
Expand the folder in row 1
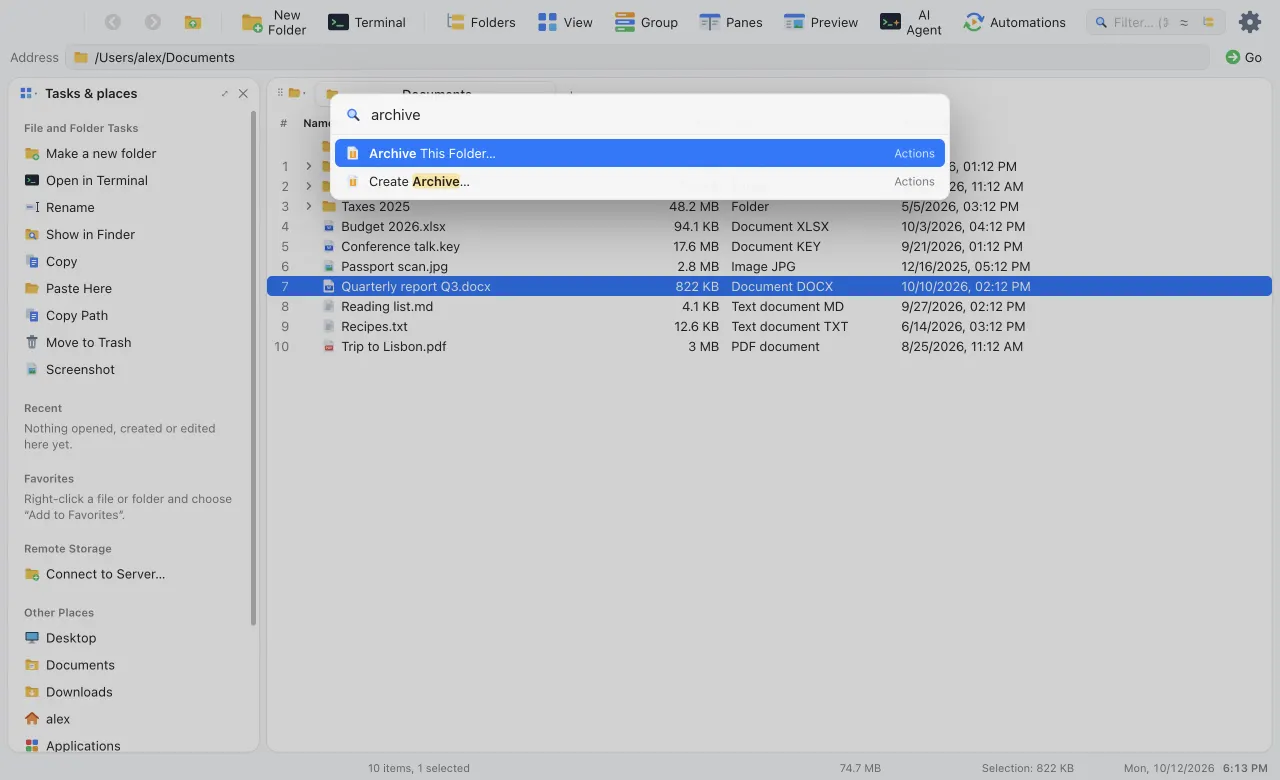click(x=309, y=166)
